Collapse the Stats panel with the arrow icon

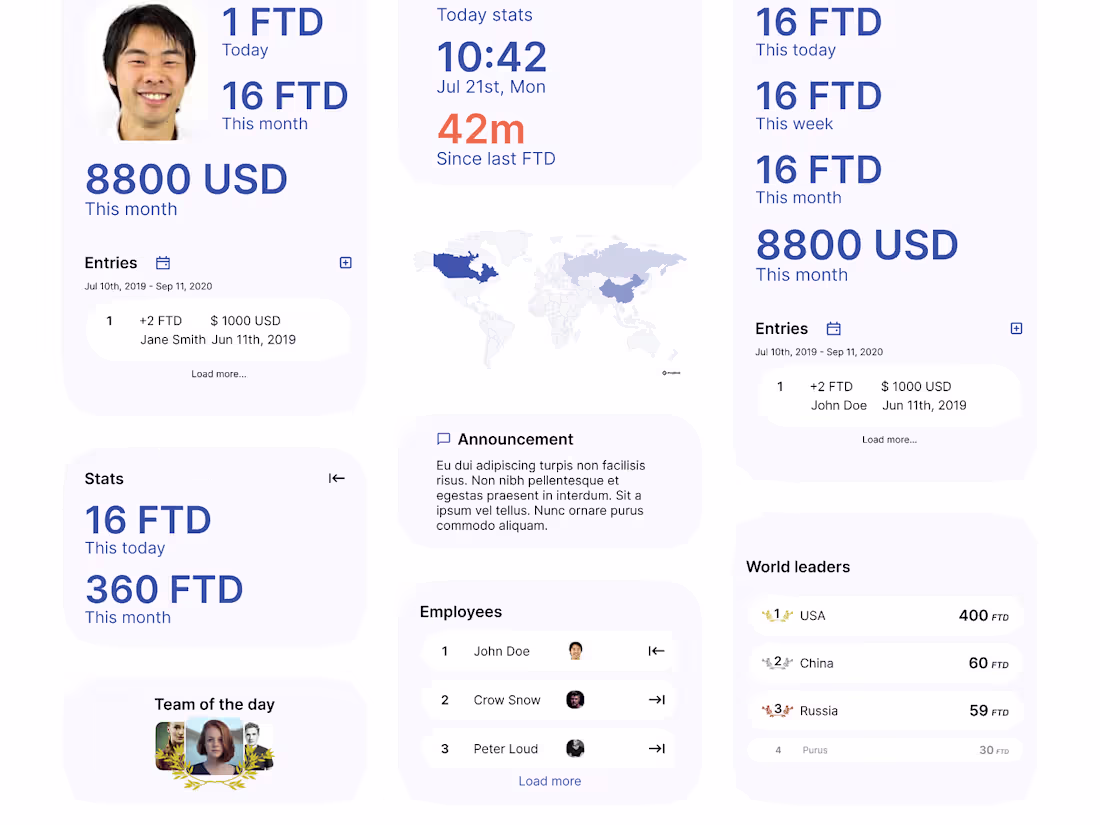(337, 478)
